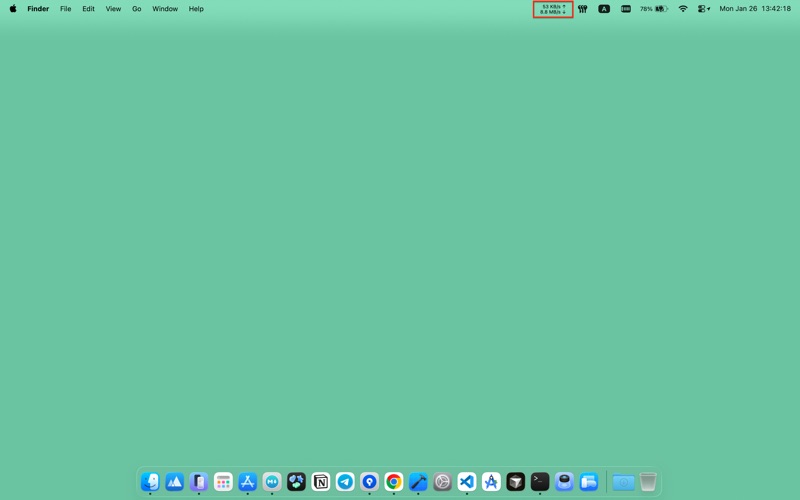Launch the blue mountain-peaks app in the Dock
800x500 pixels.
(174, 482)
